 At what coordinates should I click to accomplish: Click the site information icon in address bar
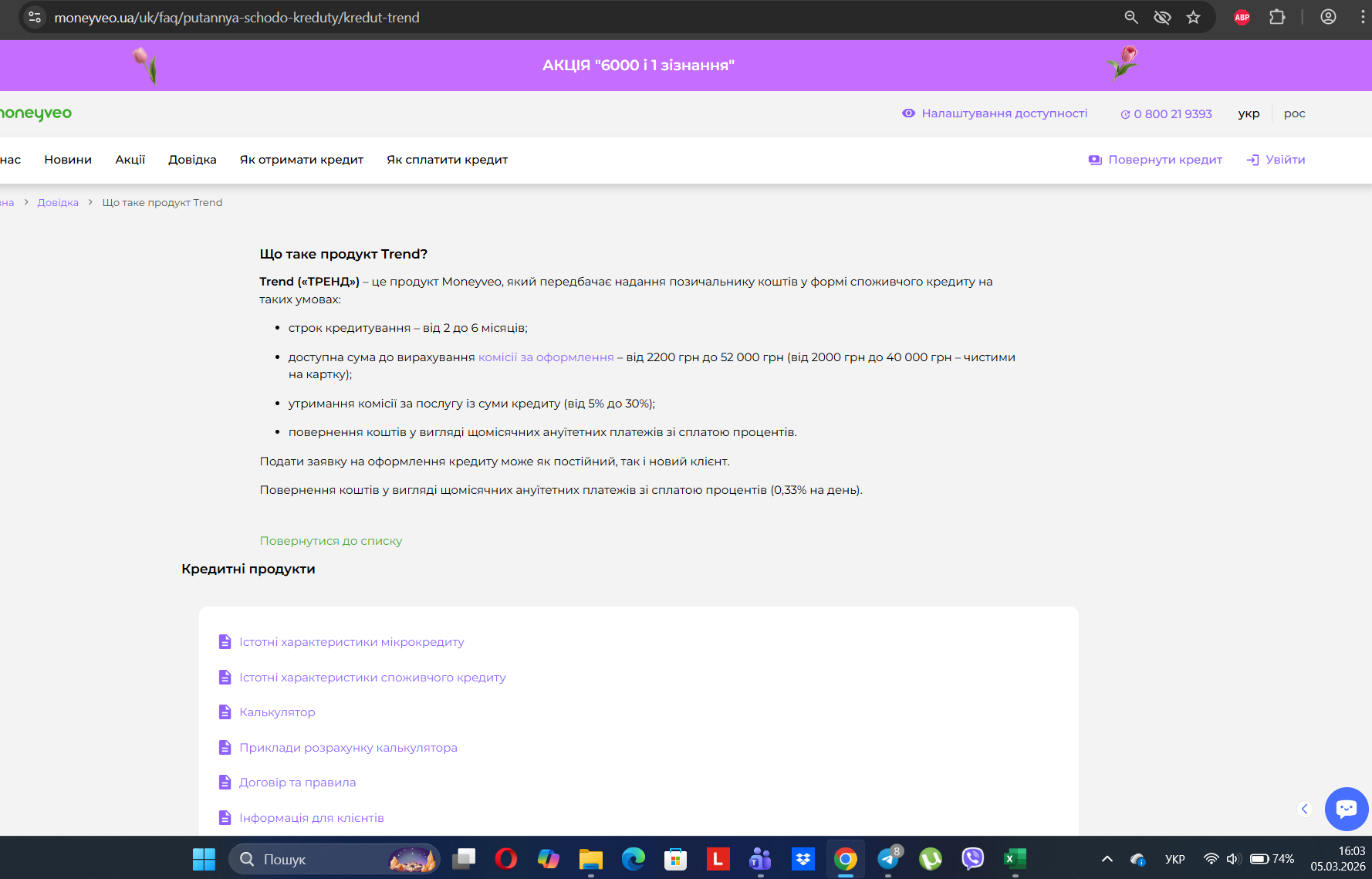34,17
